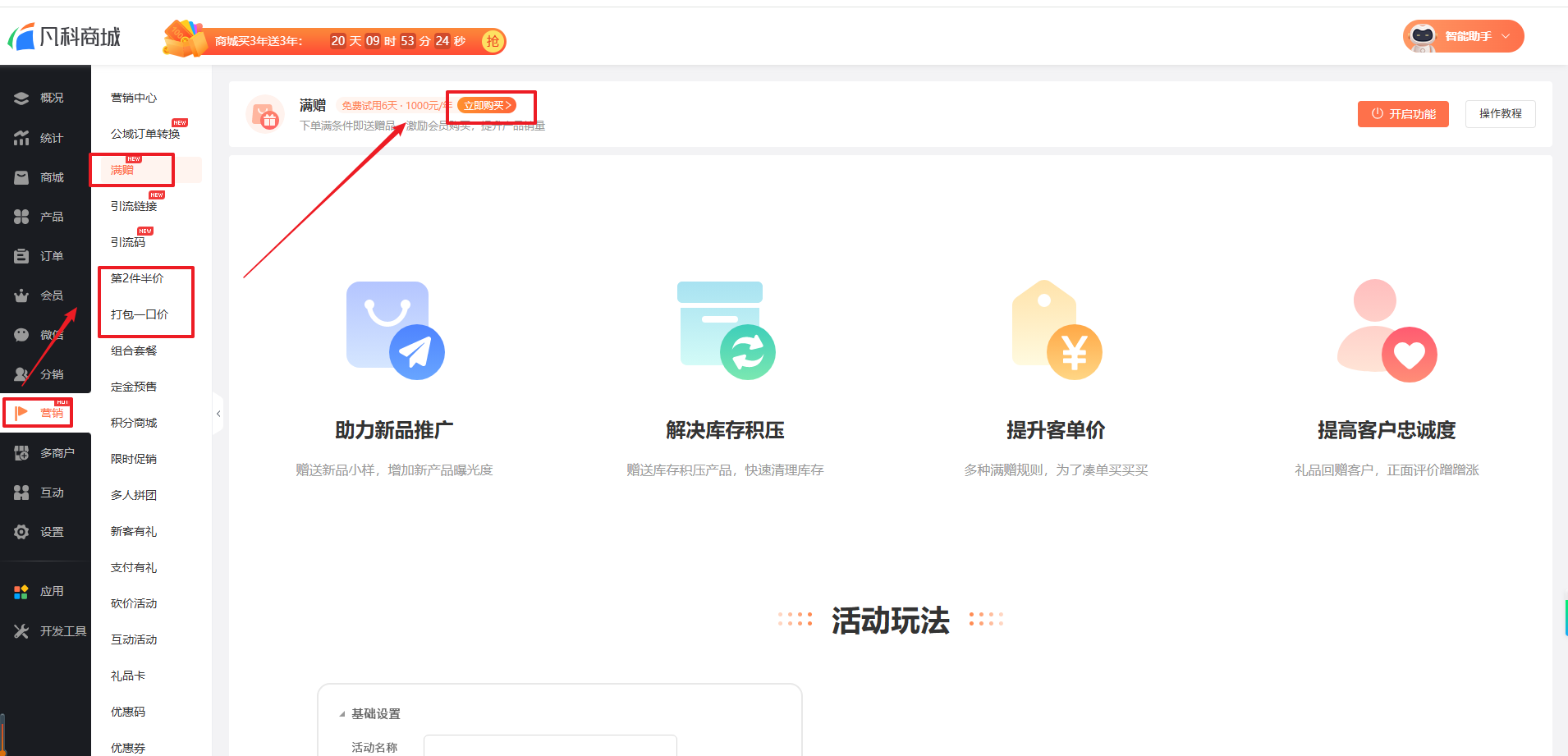Click the 抢 round promo badge
This screenshot has width=1568, height=756.
[x=493, y=42]
